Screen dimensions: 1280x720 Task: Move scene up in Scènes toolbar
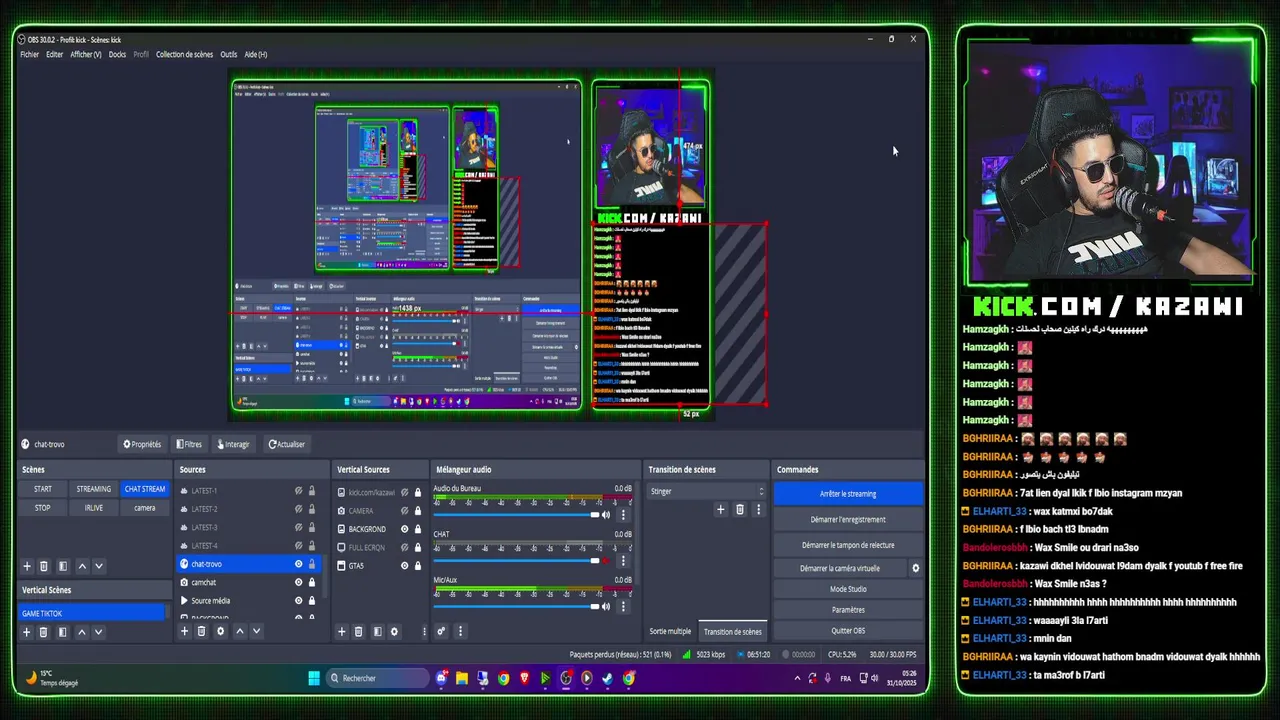pos(82,566)
